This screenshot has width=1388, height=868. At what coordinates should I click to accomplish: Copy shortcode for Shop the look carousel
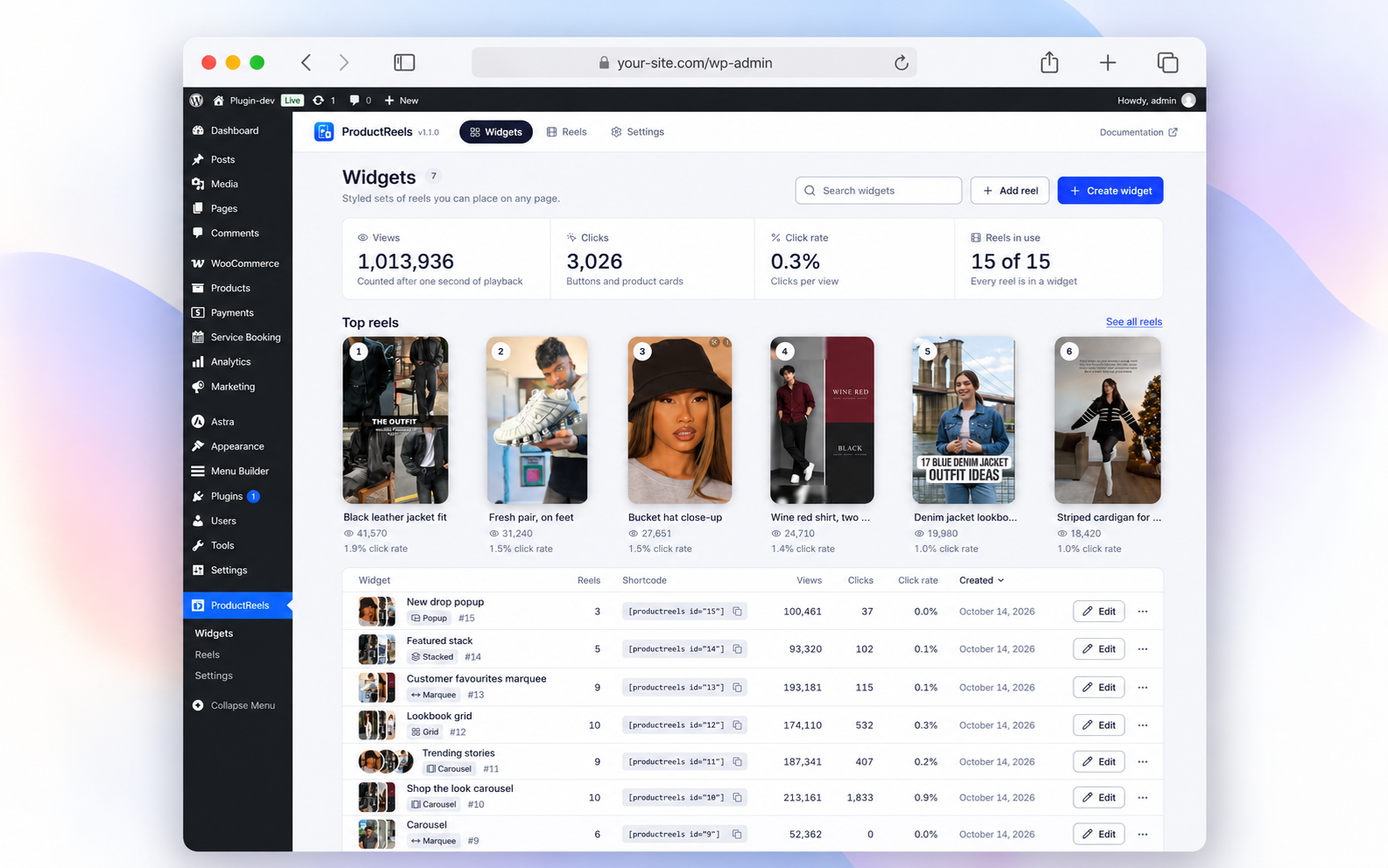(x=738, y=798)
